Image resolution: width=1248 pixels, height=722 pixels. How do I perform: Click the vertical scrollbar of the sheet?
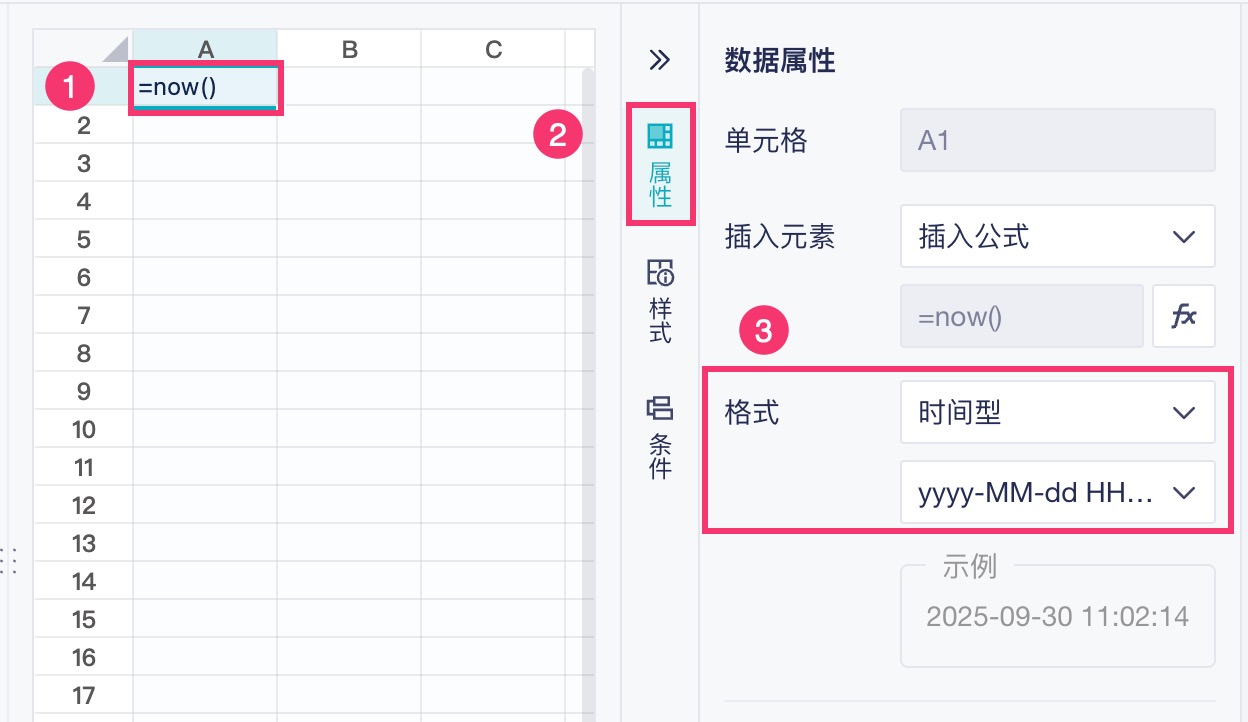(588, 395)
